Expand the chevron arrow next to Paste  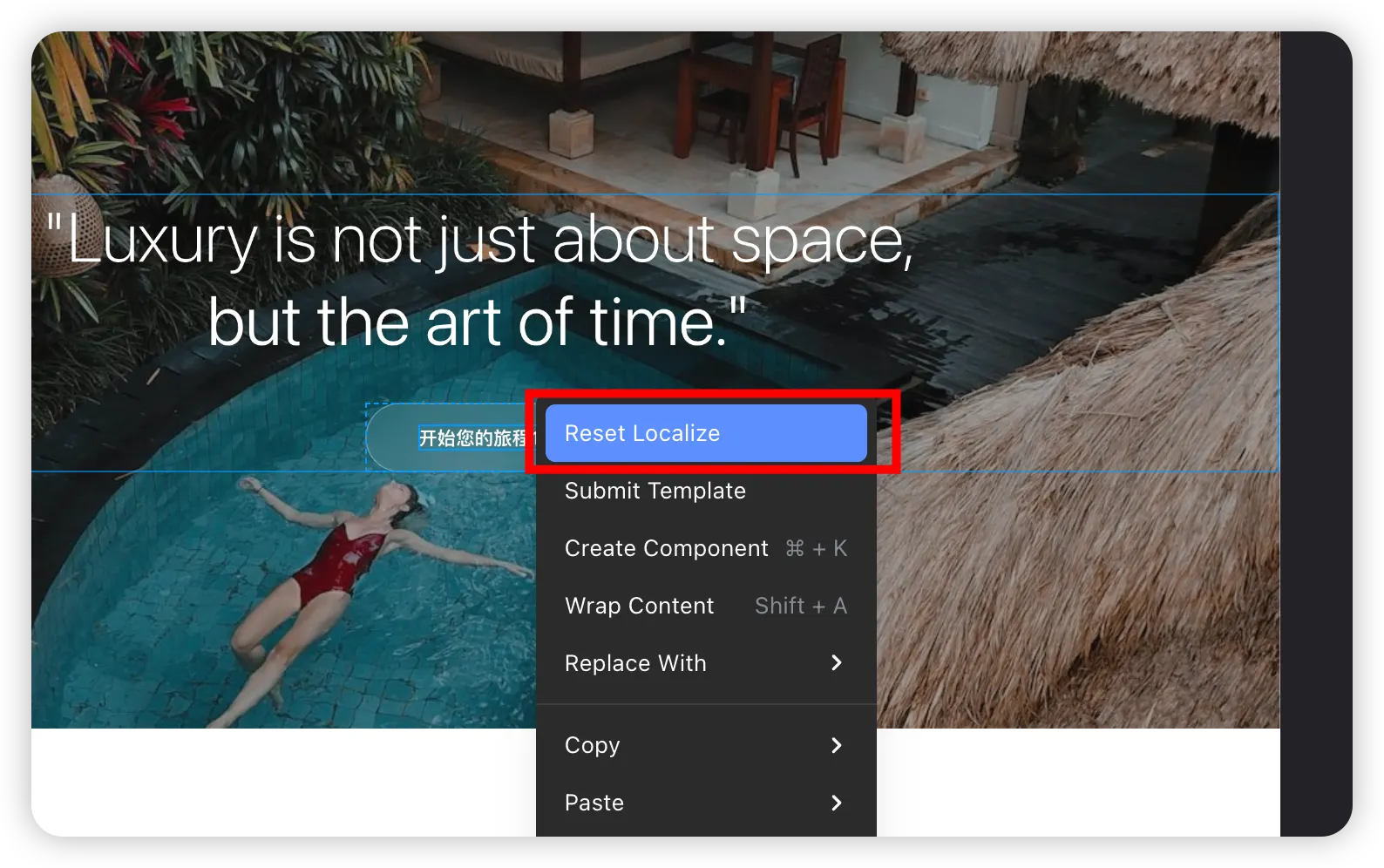point(837,803)
